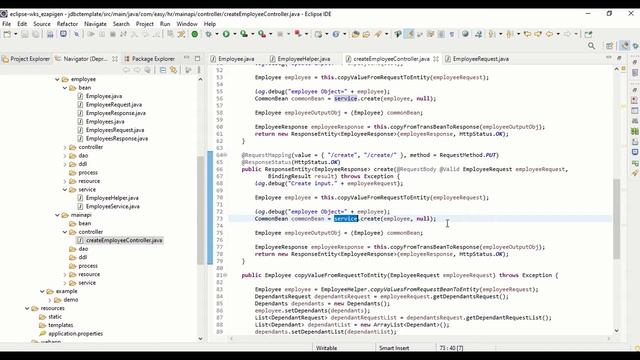Toggle code folding at line 81

(225, 275)
